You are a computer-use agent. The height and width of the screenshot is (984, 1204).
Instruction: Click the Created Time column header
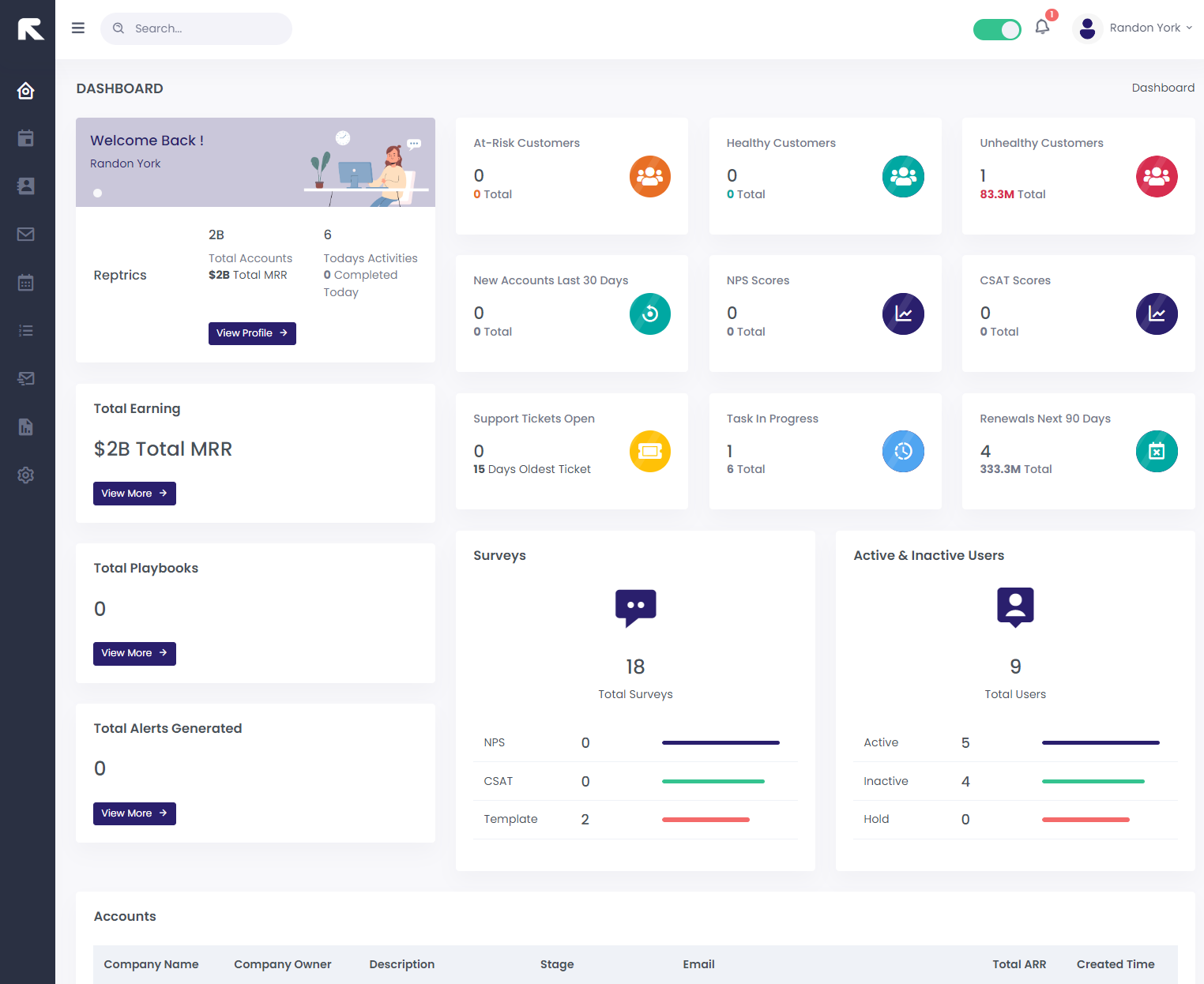(x=1116, y=964)
